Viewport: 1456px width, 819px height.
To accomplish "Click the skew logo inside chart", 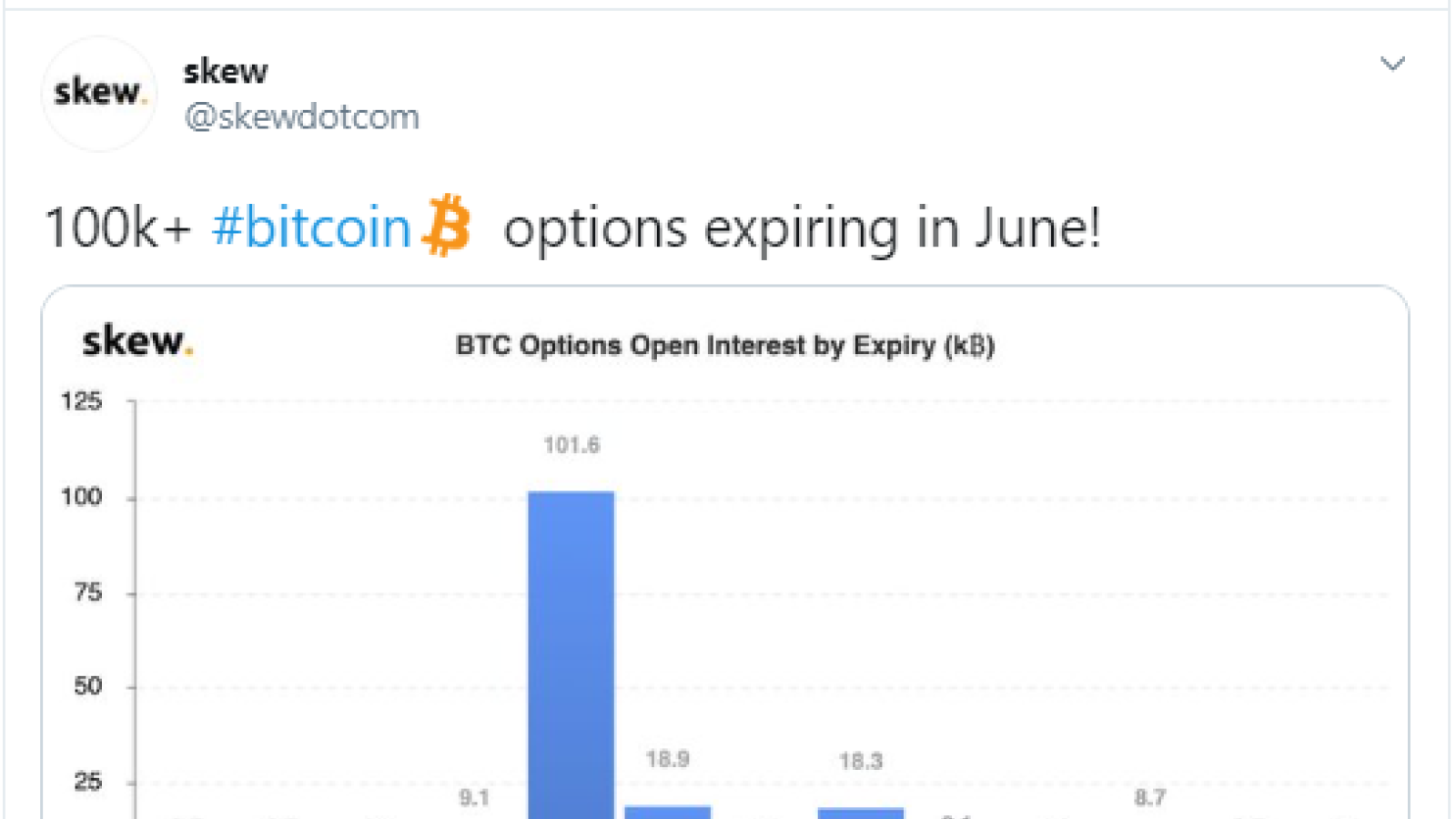I will [x=137, y=340].
